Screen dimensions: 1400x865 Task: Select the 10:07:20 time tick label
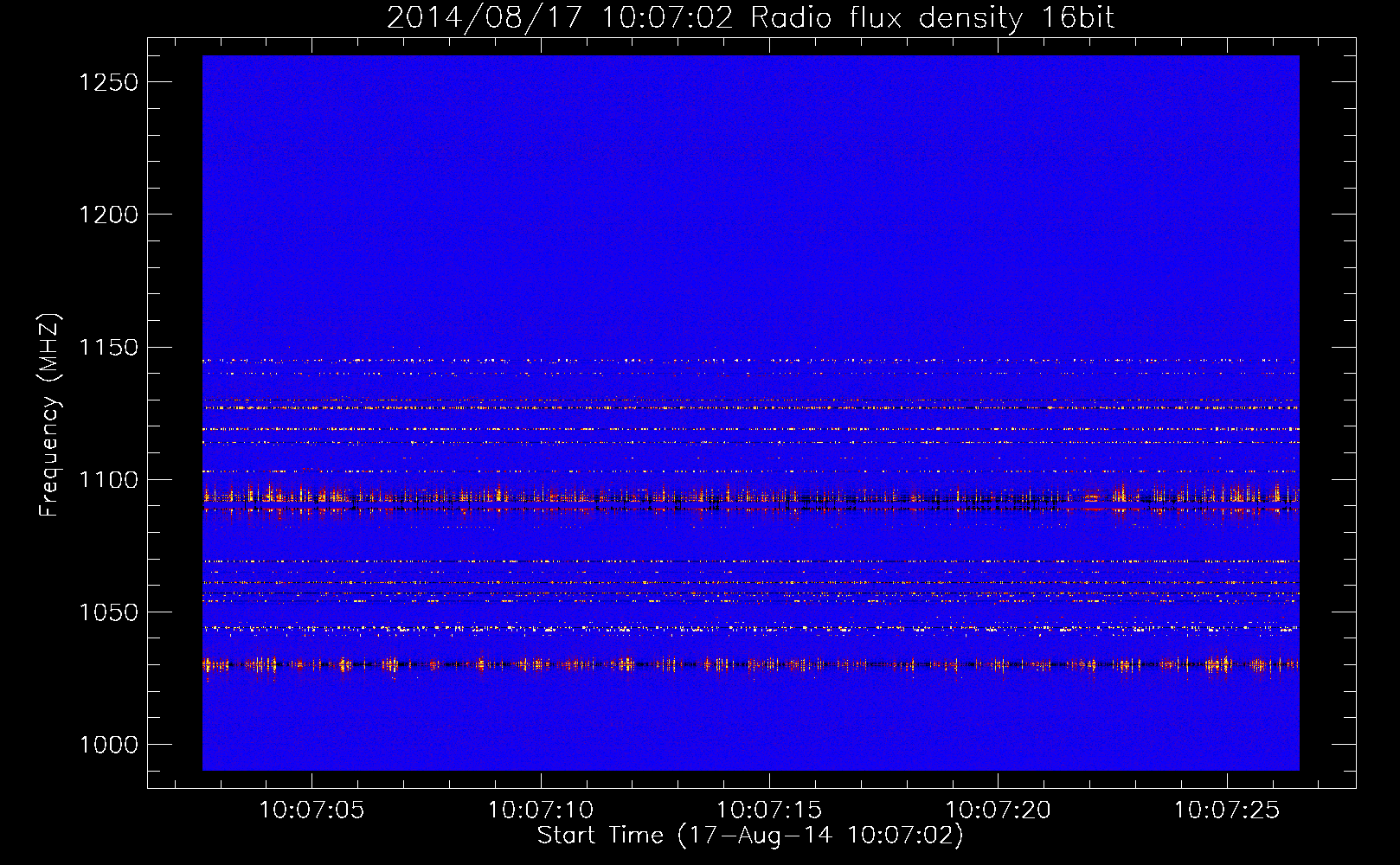998,811
